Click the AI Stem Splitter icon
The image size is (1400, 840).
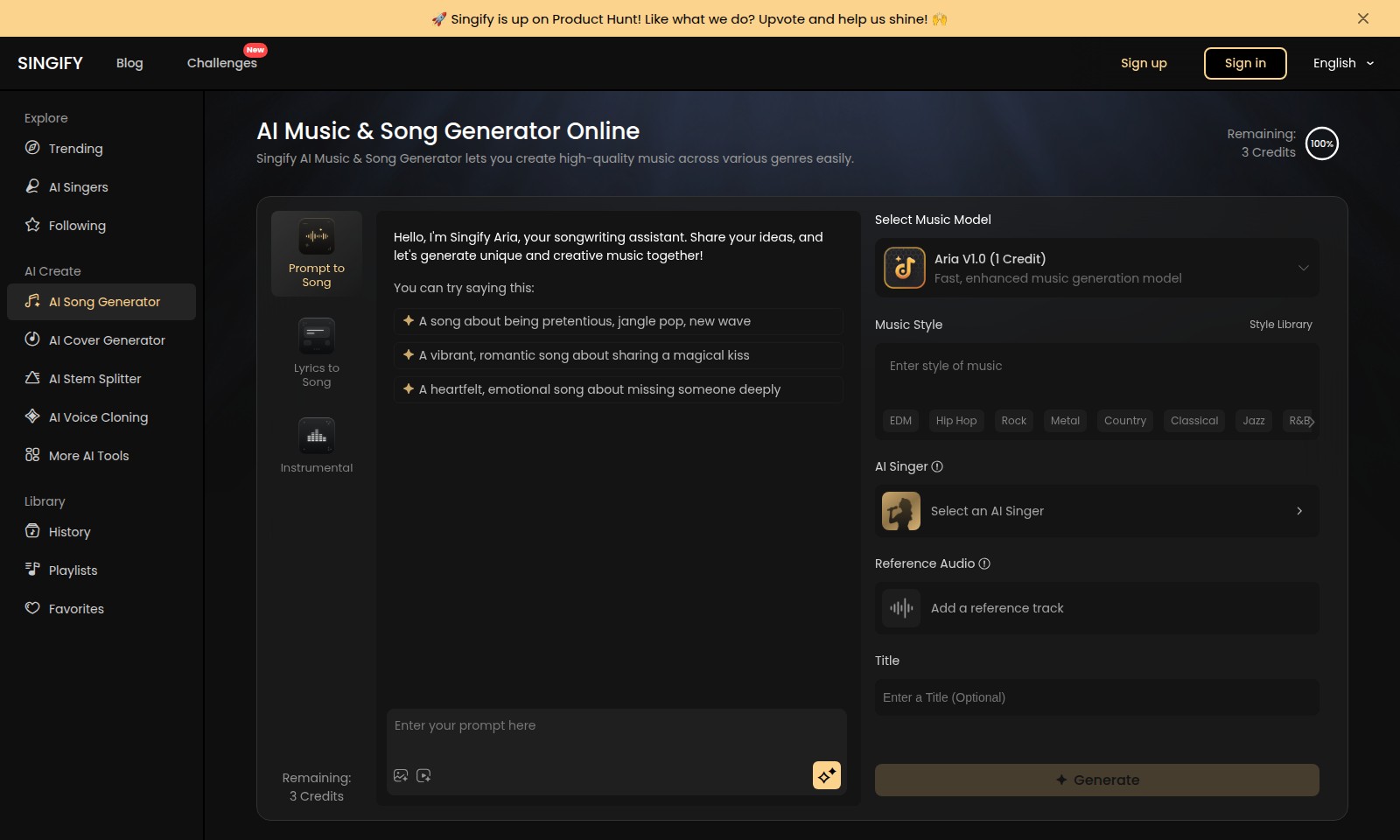32,378
